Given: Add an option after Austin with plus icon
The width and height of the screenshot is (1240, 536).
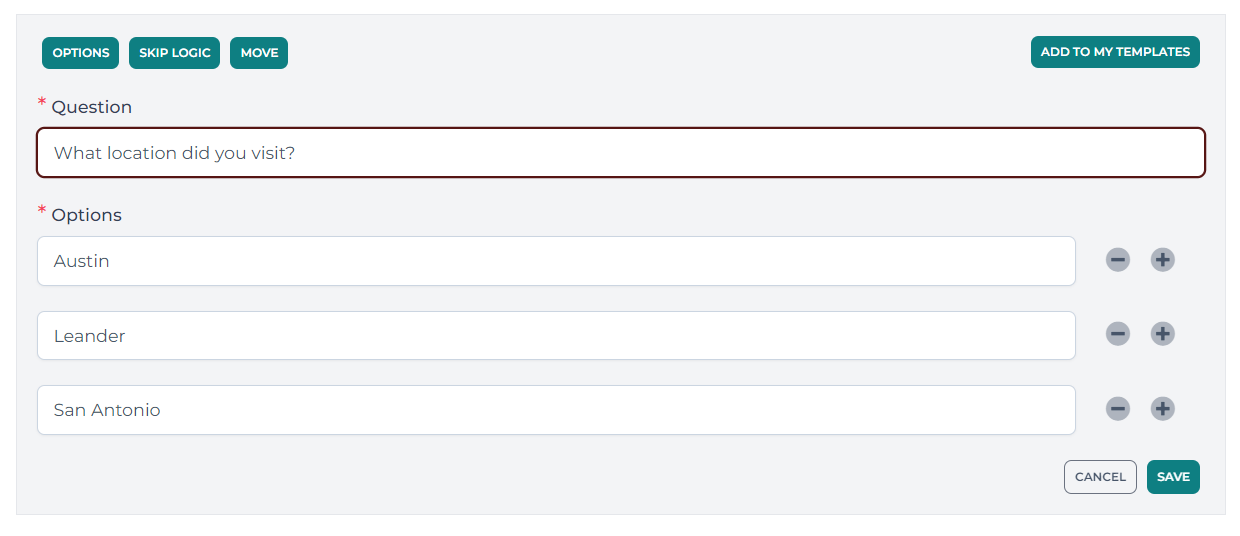Looking at the screenshot, I should (x=1162, y=260).
